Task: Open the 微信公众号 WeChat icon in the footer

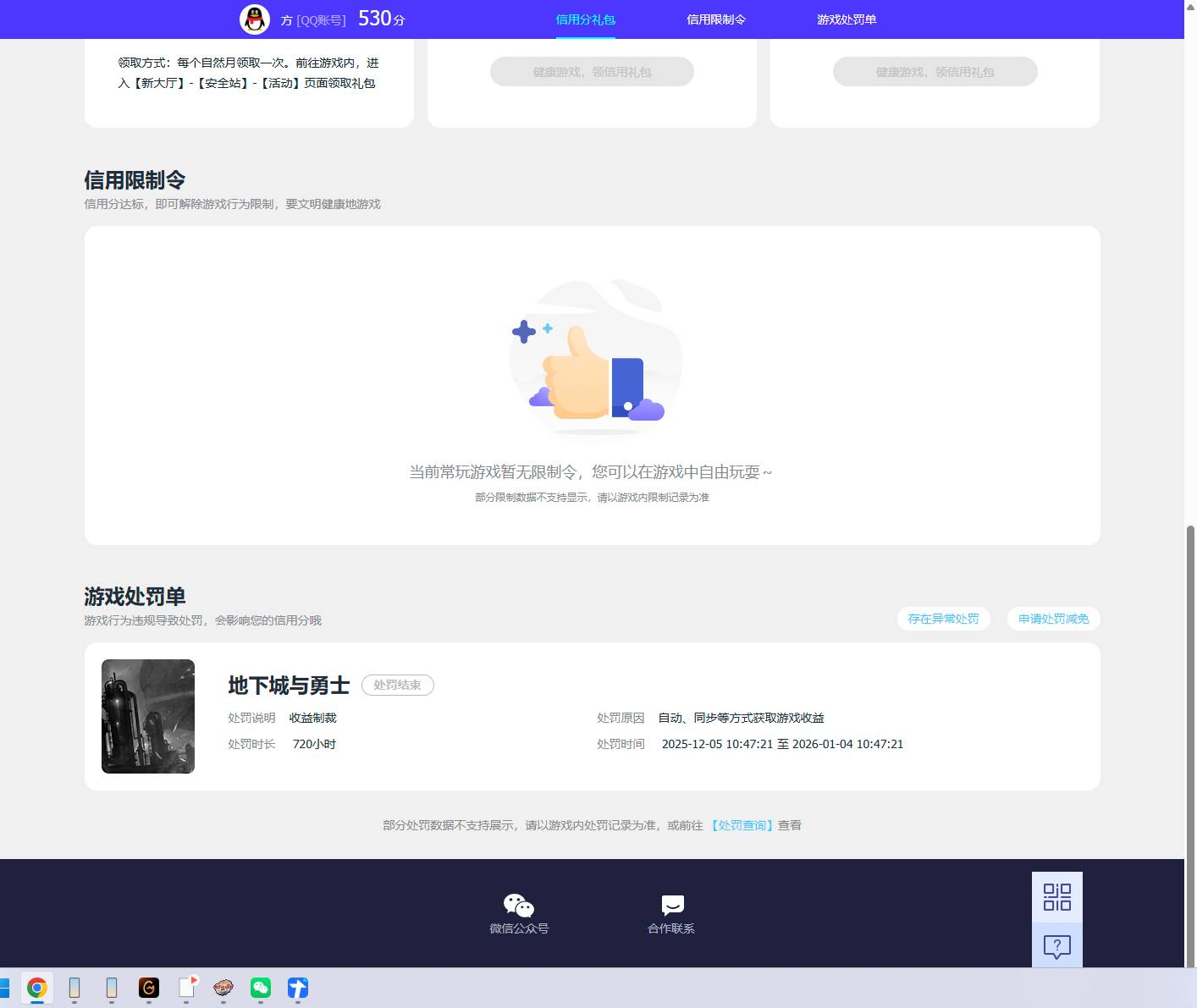Action: (518, 905)
